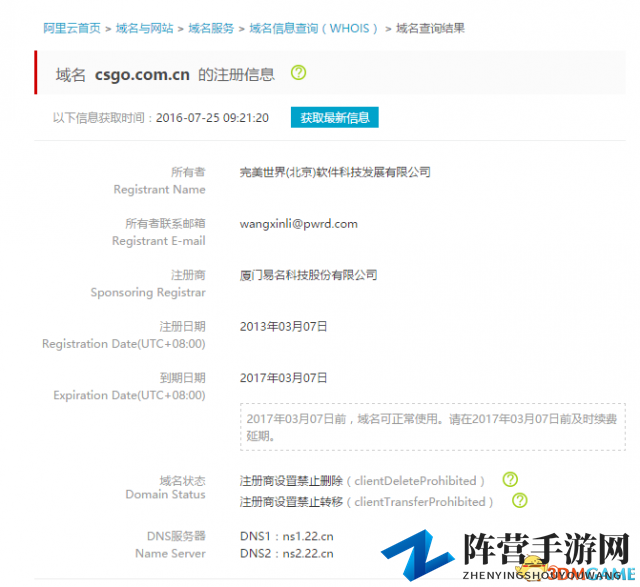Open help icon beside 的注册信息 heading
The width and height of the screenshot is (640, 587).
298,73
